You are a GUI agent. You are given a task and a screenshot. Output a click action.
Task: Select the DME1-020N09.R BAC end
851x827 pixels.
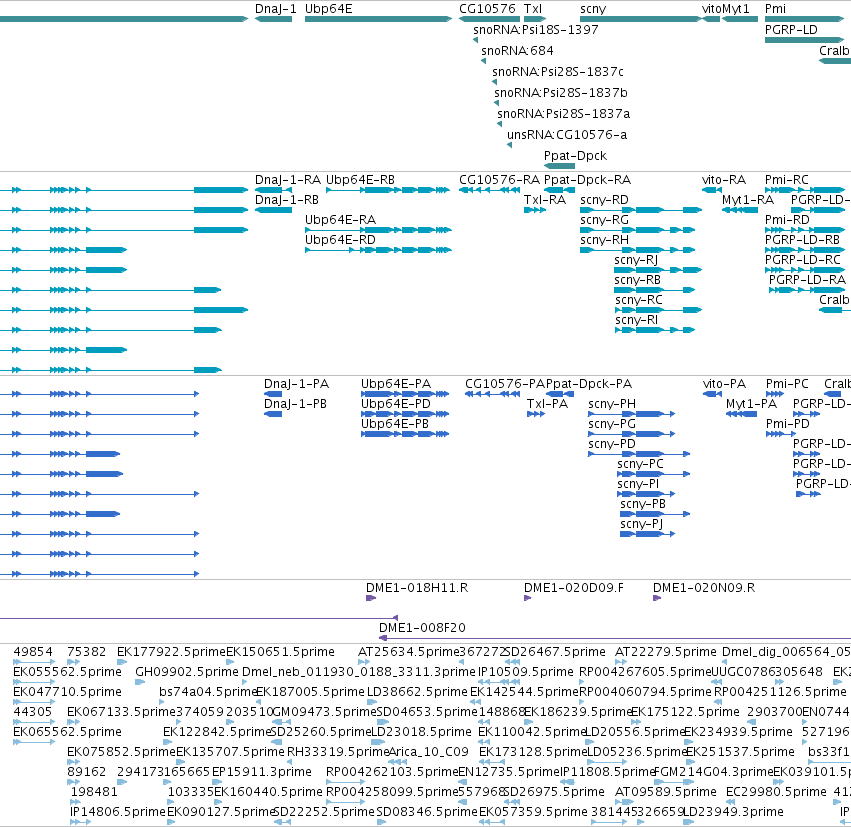click(x=657, y=598)
